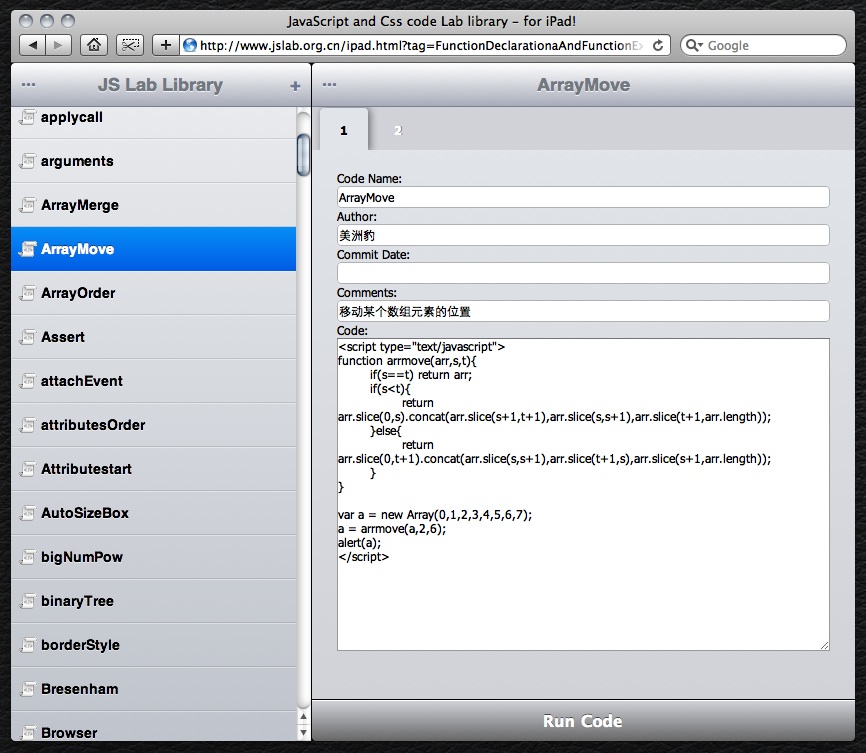Select binaryTree in the library list

[x=154, y=601]
